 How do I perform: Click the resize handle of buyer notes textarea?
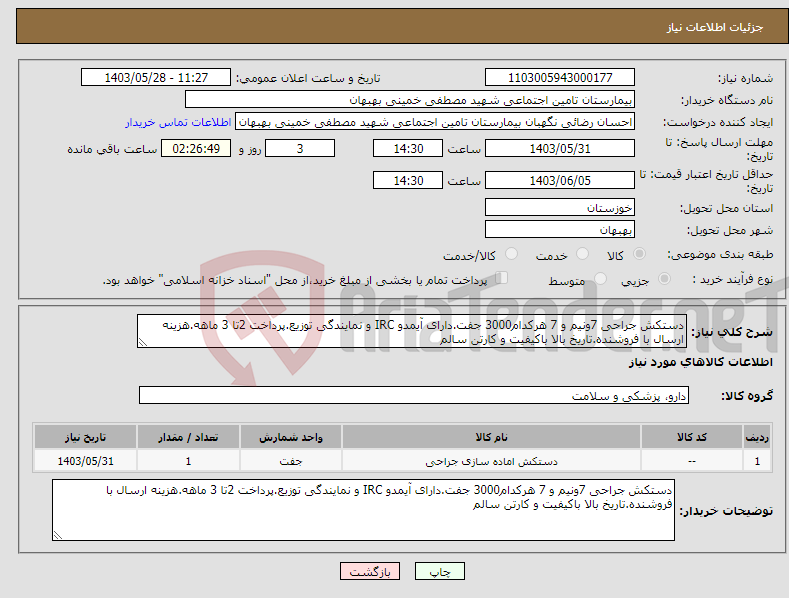58,535
